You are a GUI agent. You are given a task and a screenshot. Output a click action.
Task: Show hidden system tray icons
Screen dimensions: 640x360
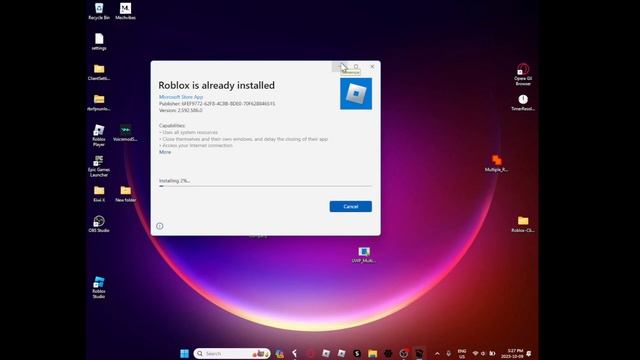437,353
